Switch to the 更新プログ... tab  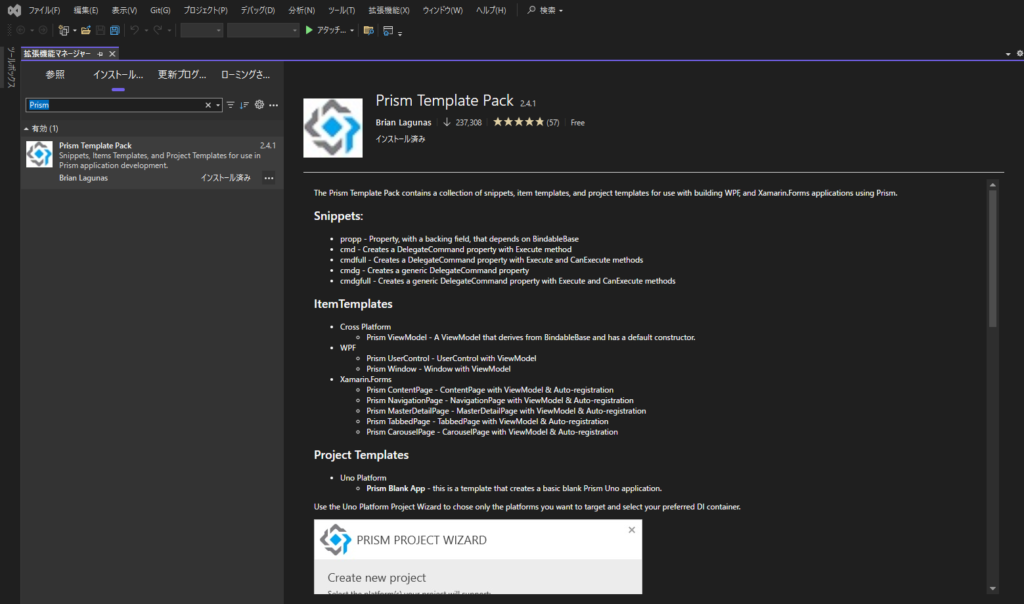click(182, 75)
